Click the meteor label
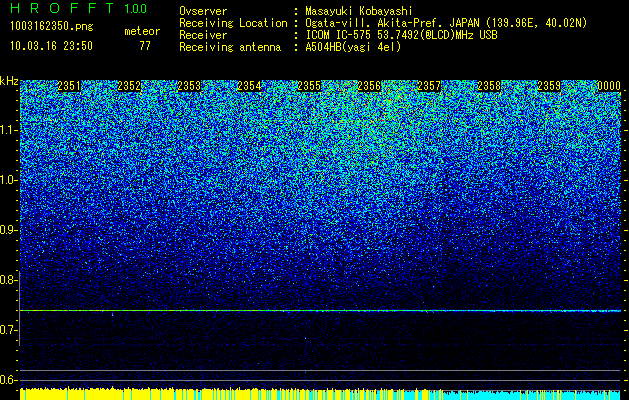Viewport: 629px width, 400px height. pos(142,31)
